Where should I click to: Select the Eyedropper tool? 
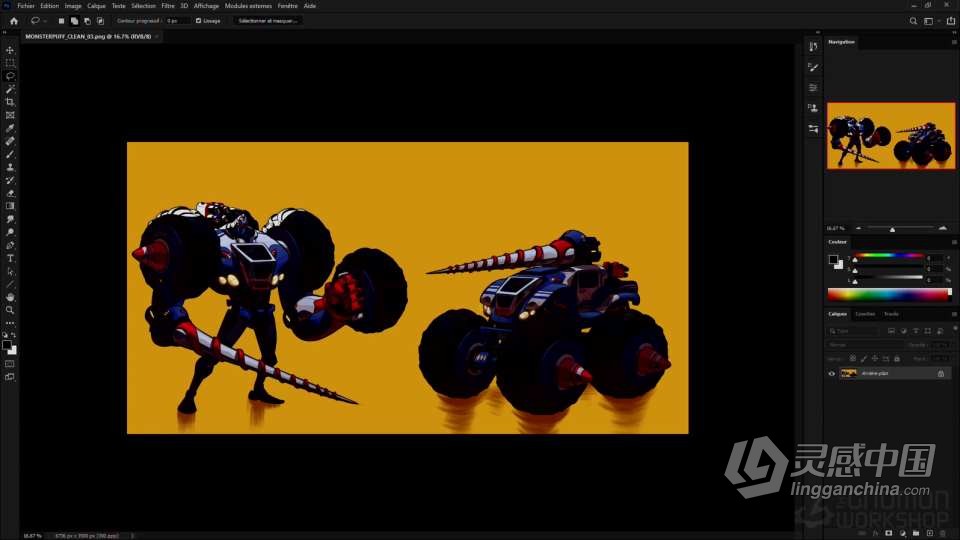click(x=10, y=128)
